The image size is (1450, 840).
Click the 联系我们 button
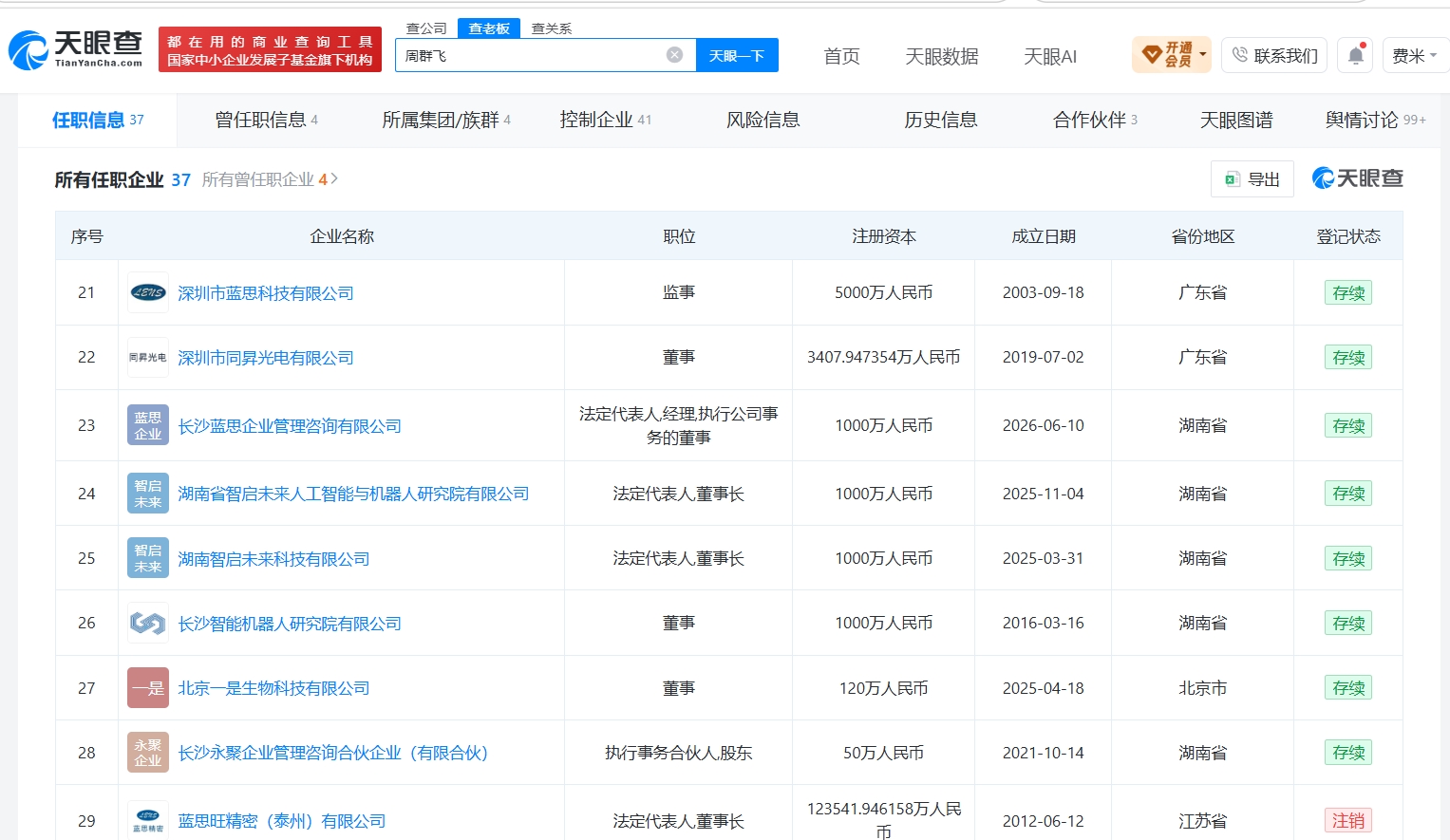(1274, 56)
